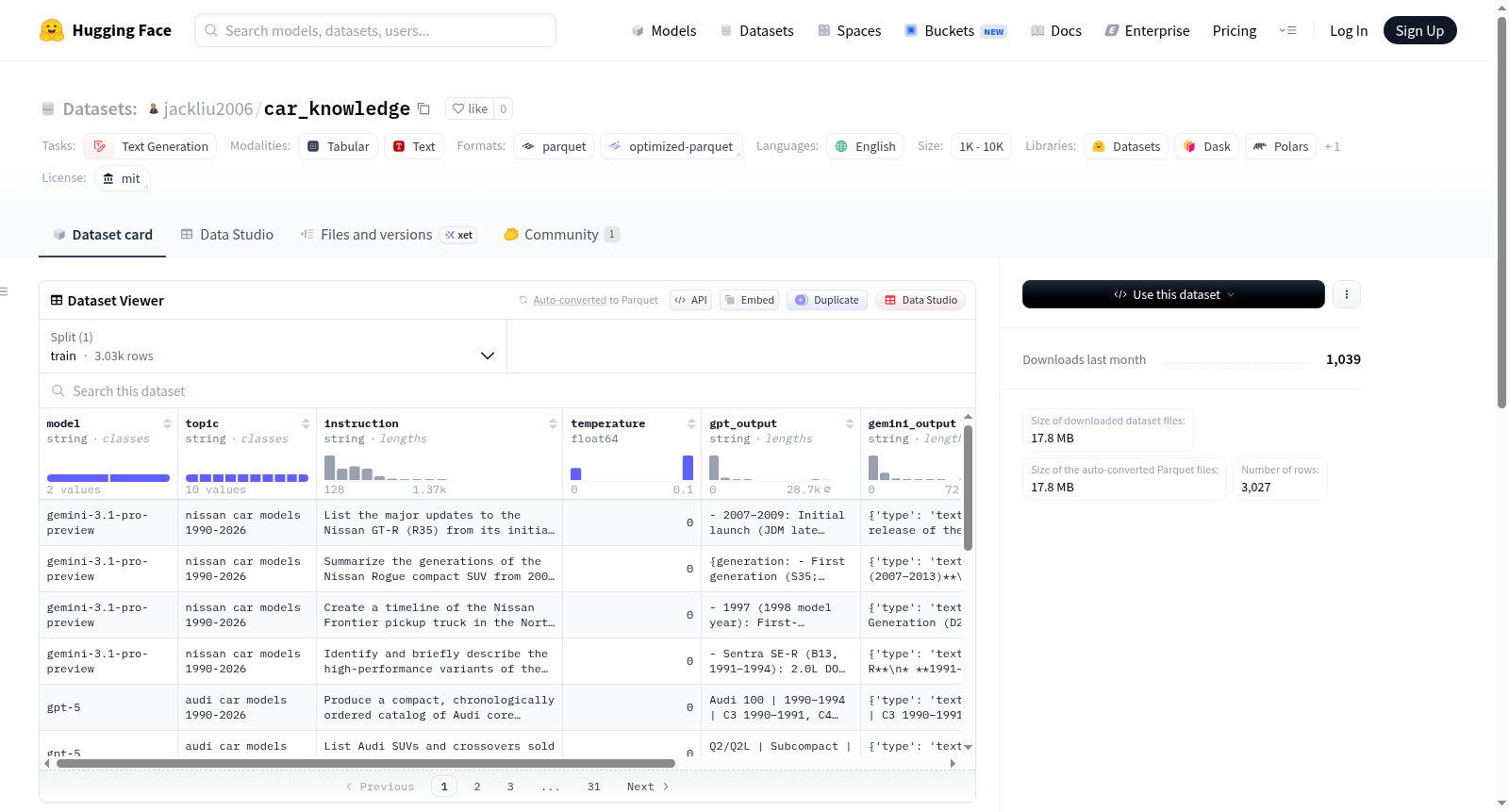The width and height of the screenshot is (1509, 812).
Task: Switch to the Dataset card tab
Action: click(x=103, y=234)
